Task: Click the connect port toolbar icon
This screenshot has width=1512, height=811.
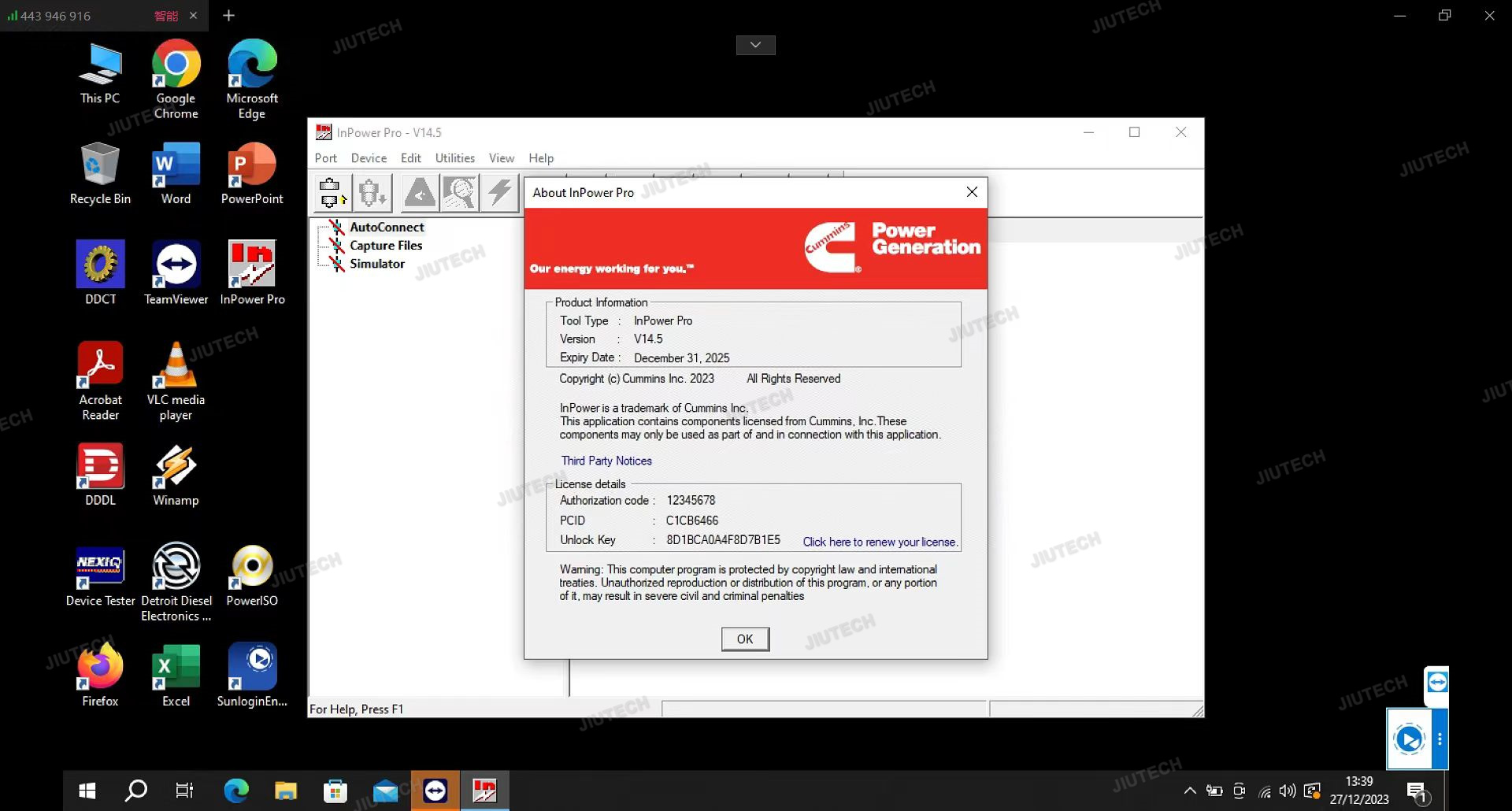Action: 332,193
